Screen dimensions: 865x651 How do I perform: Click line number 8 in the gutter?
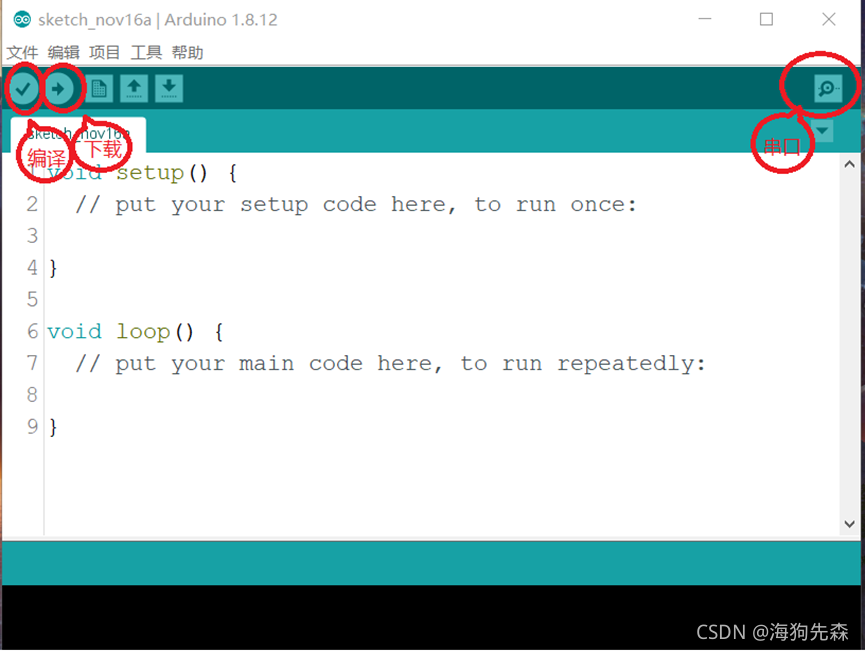tap(33, 395)
